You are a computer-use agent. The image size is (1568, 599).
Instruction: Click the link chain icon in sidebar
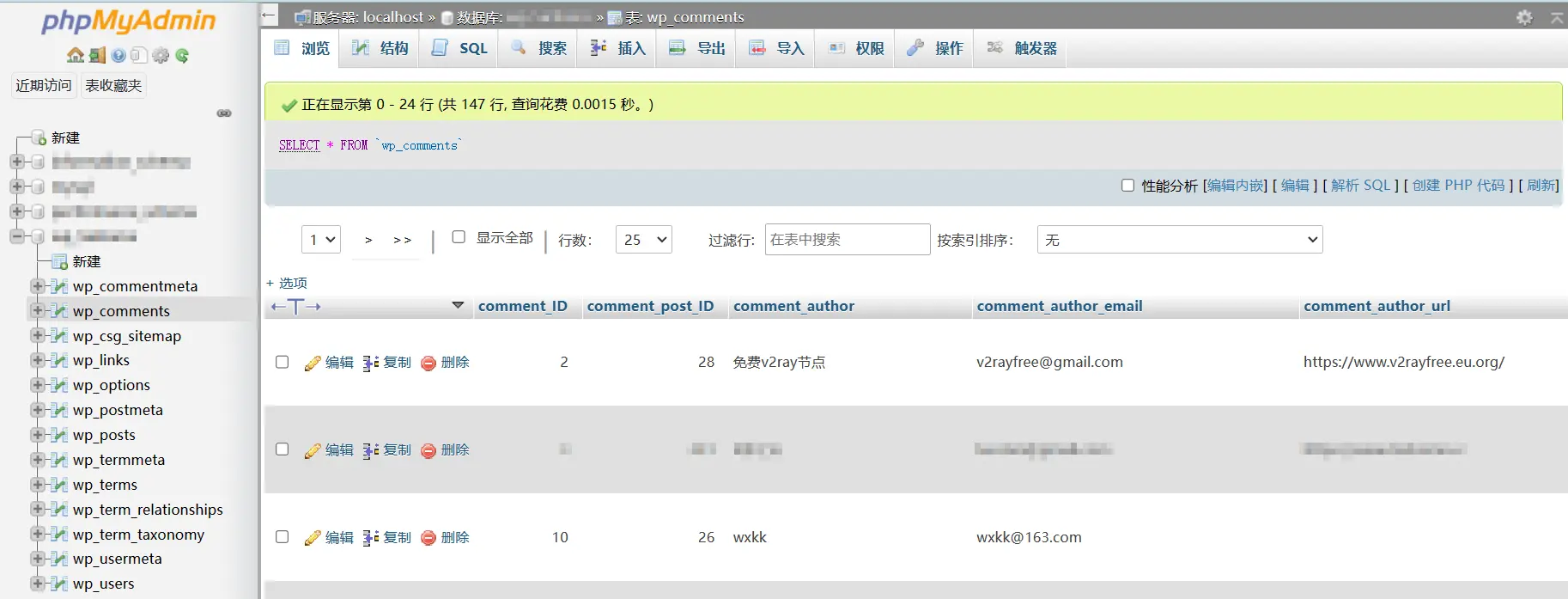pos(224,113)
